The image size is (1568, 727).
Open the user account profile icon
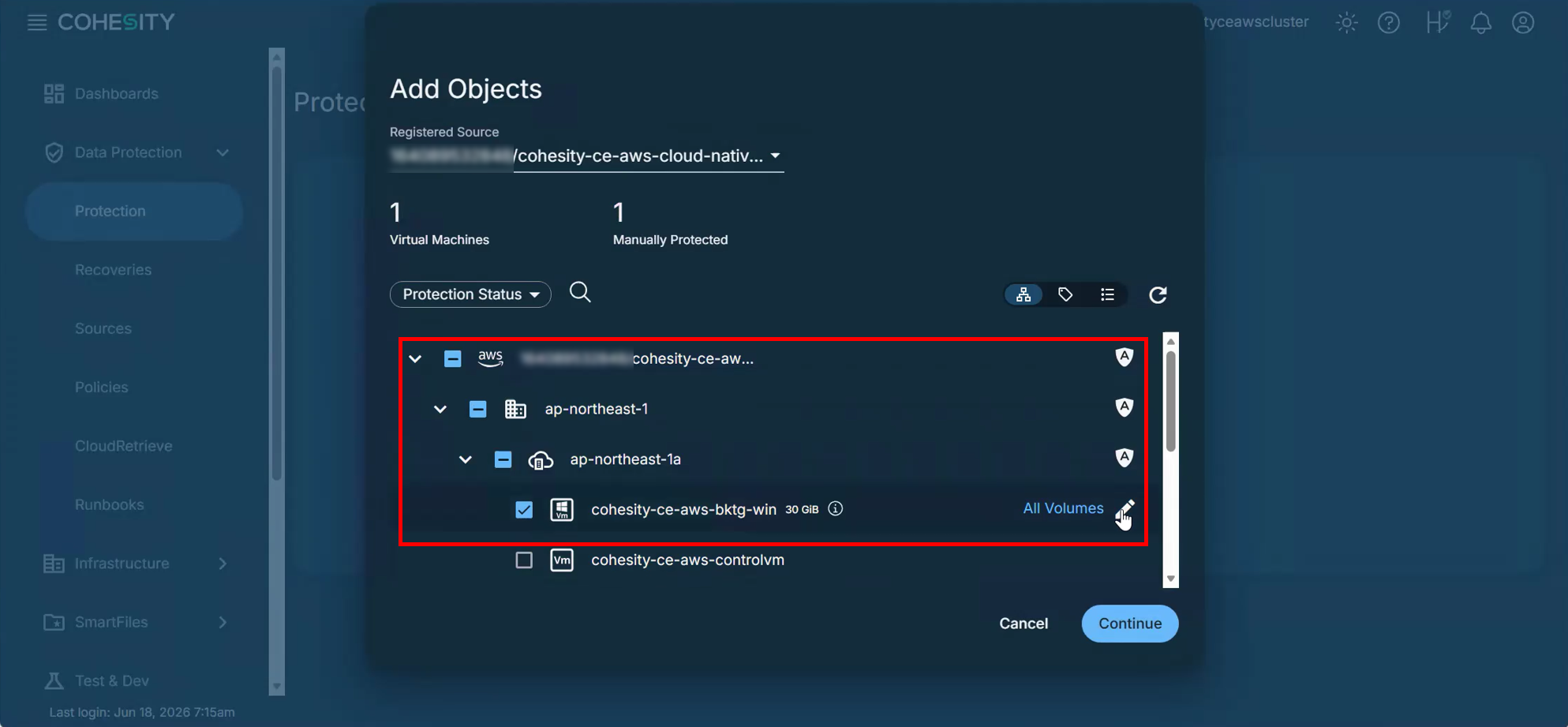tap(1523, 22)
